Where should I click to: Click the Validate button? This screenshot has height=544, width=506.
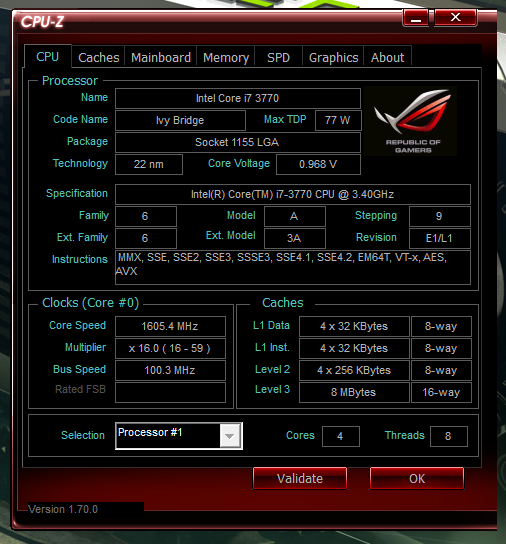pos(300,478)
